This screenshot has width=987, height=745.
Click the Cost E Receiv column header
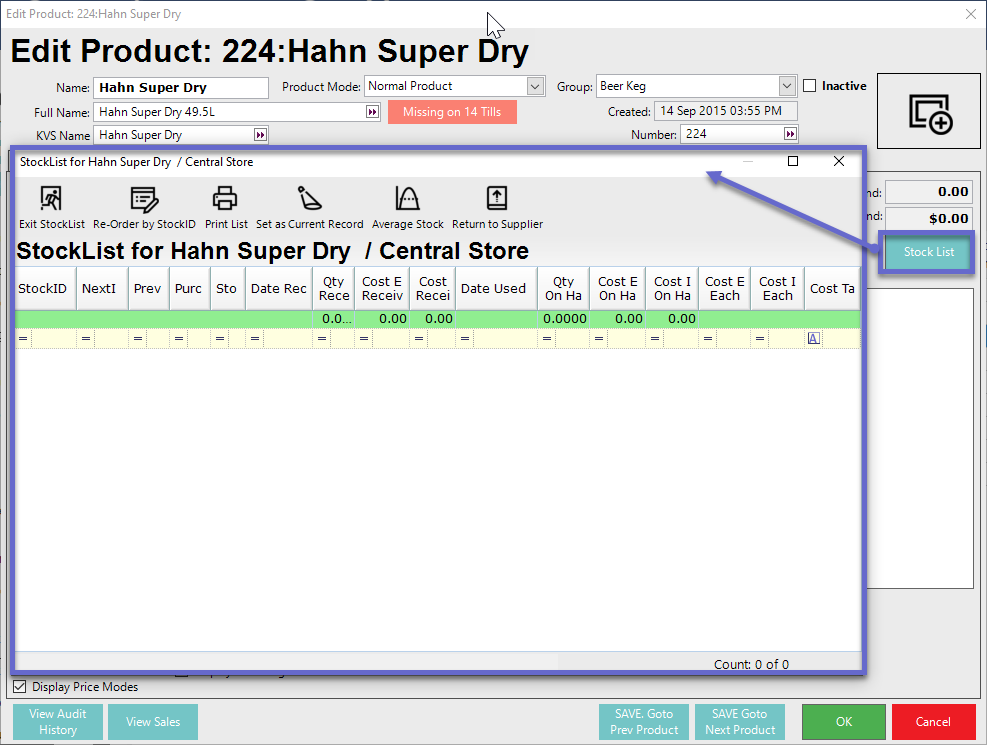pos(382,288)
